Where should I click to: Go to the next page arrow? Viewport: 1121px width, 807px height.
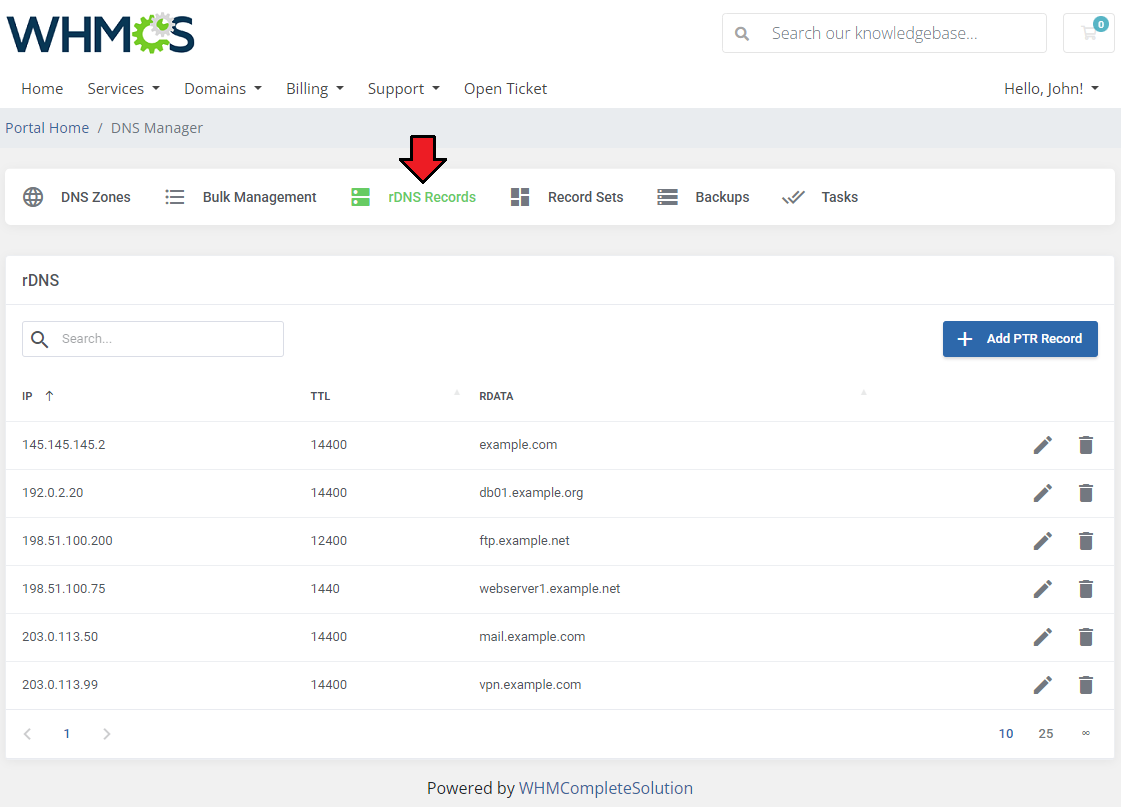(107, 733)
